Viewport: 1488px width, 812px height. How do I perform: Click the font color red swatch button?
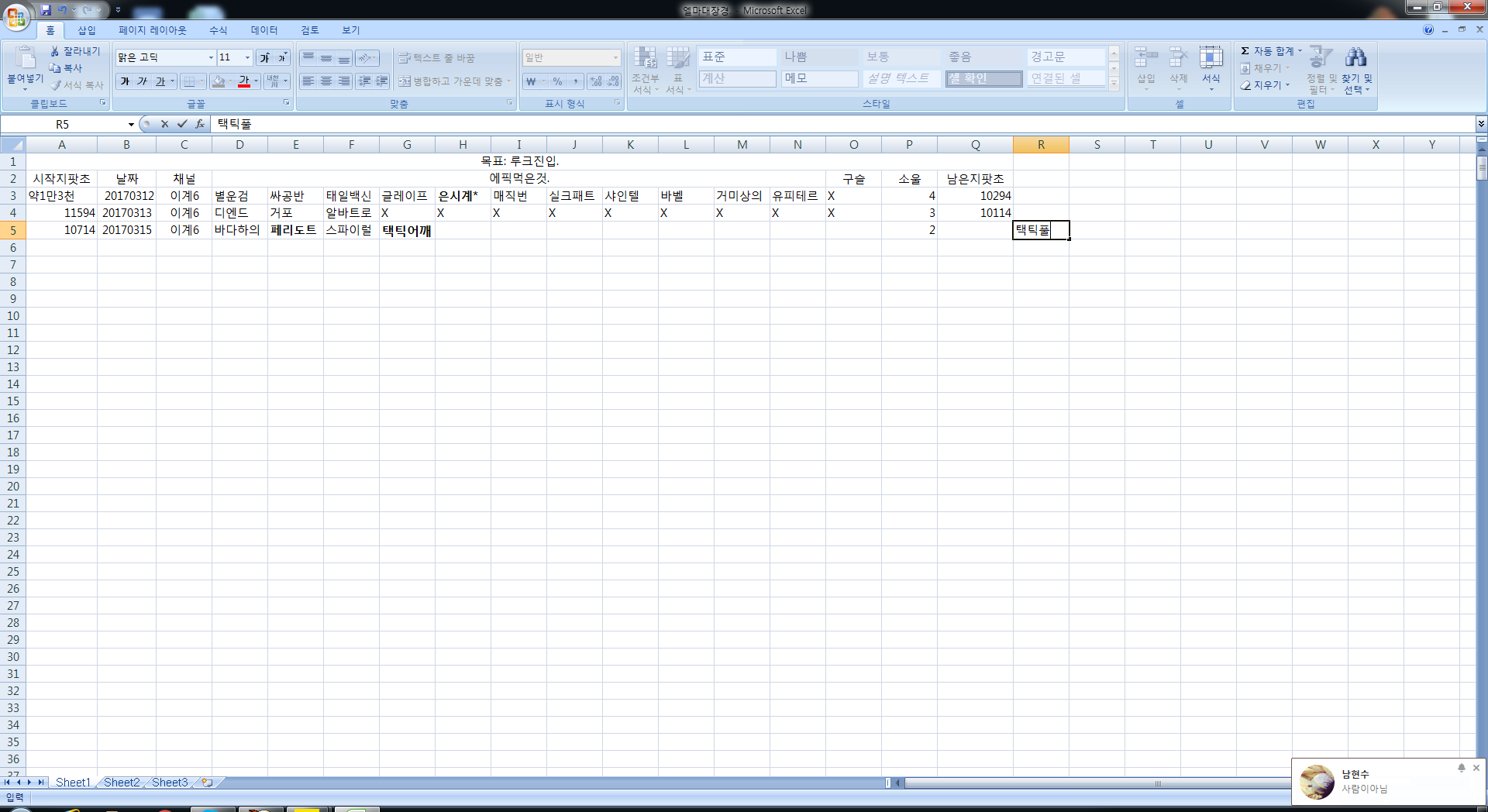tap(244, 81)
